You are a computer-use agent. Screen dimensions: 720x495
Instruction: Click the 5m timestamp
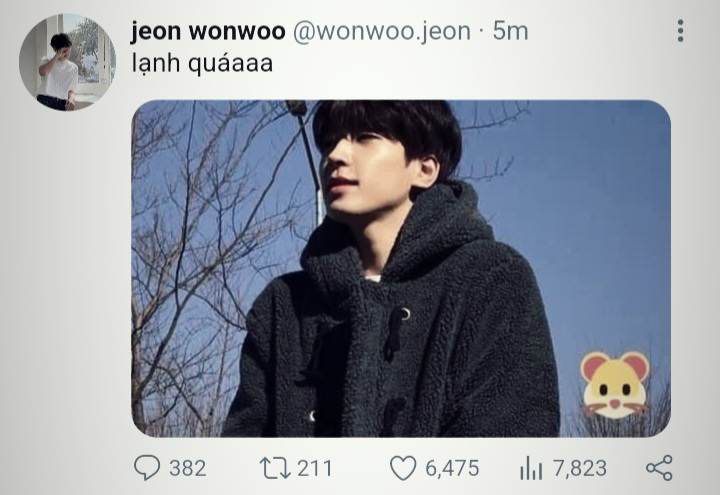pyautogui.click(x=511, y=31)
